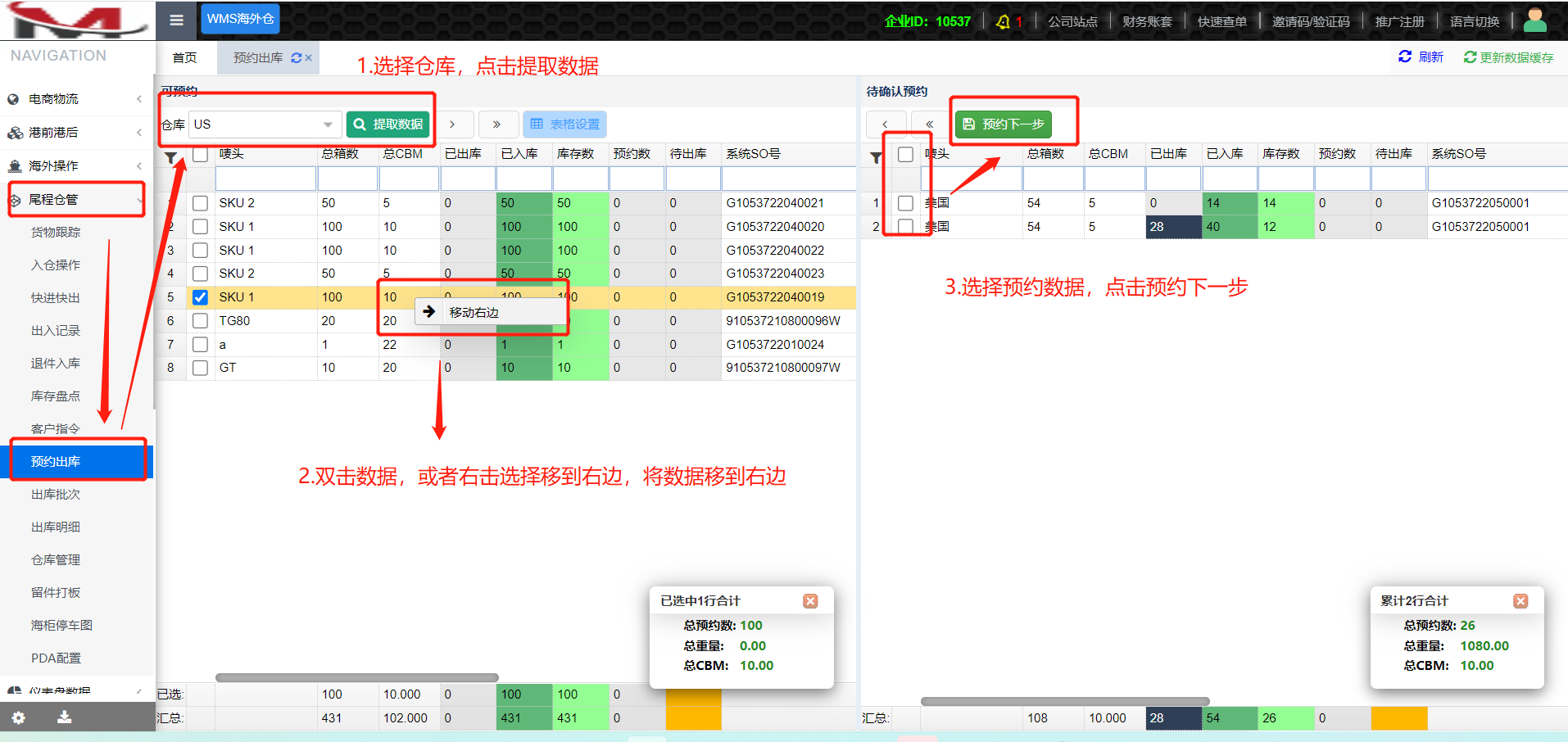The width and height of the screenshot is (1568, 742).
Task: Expand the 海外操作 sidebar section
Action: 77,166
